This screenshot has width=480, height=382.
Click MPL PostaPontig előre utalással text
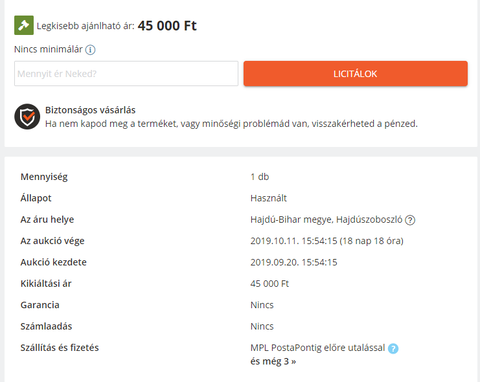click(x=318, y=348)
